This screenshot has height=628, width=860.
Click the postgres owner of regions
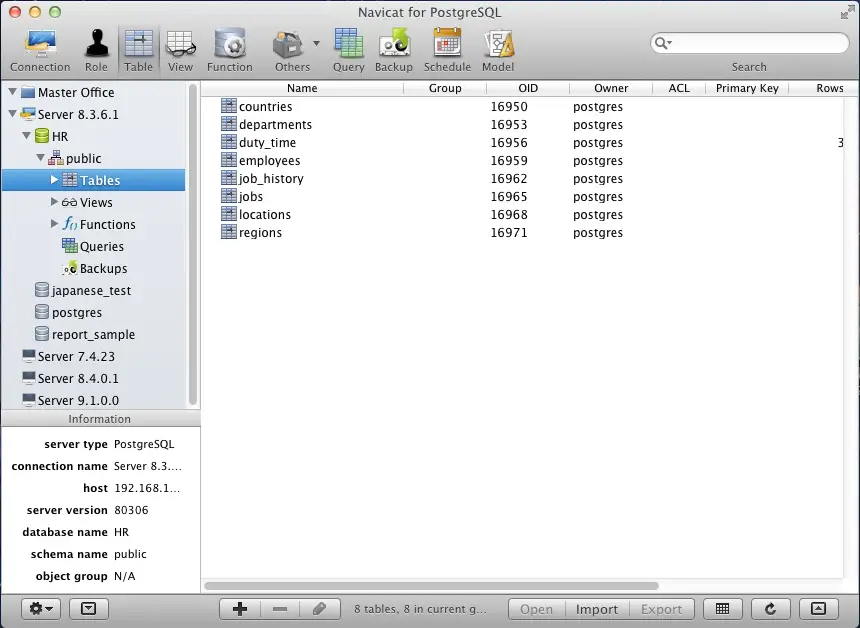point(598,233)
